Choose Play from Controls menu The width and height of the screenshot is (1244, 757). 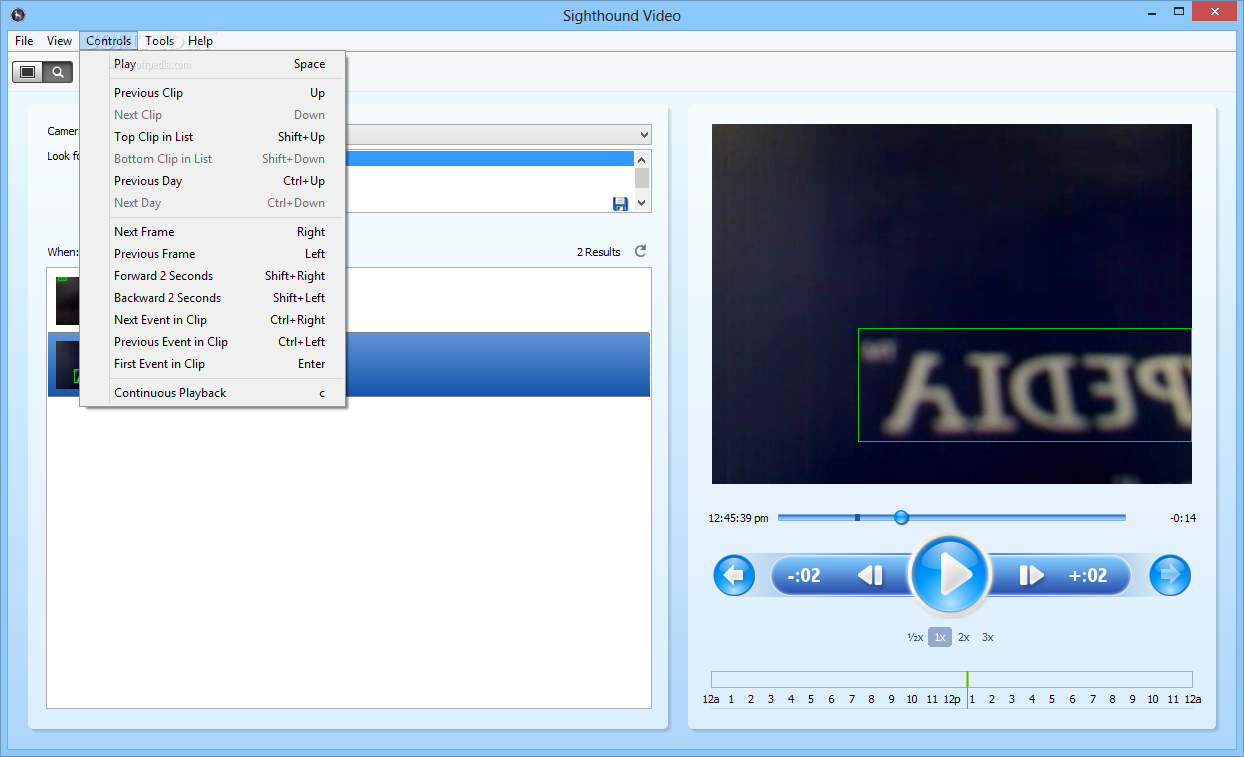[213, 64]
